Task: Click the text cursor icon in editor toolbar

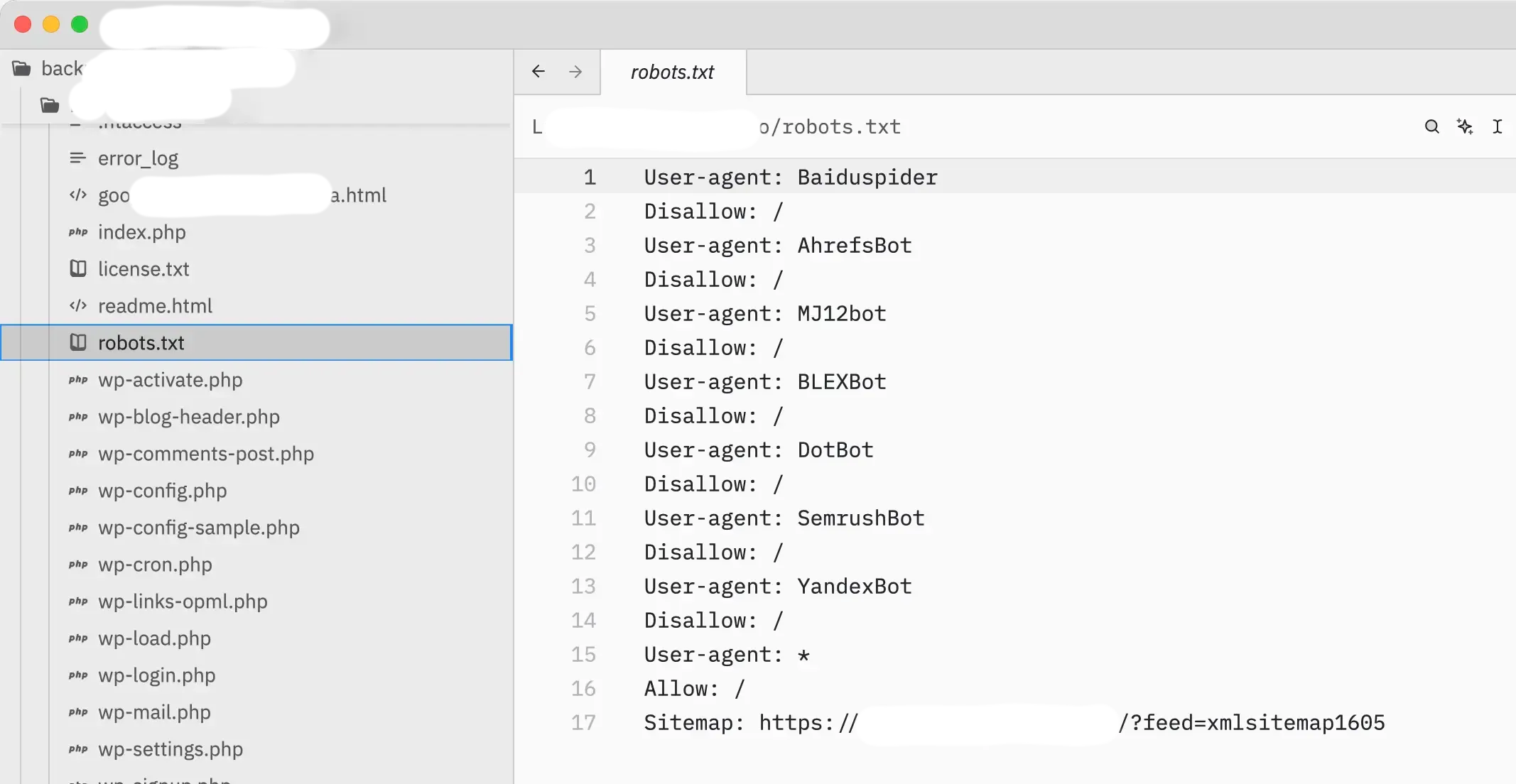Action: (1497, 126)
